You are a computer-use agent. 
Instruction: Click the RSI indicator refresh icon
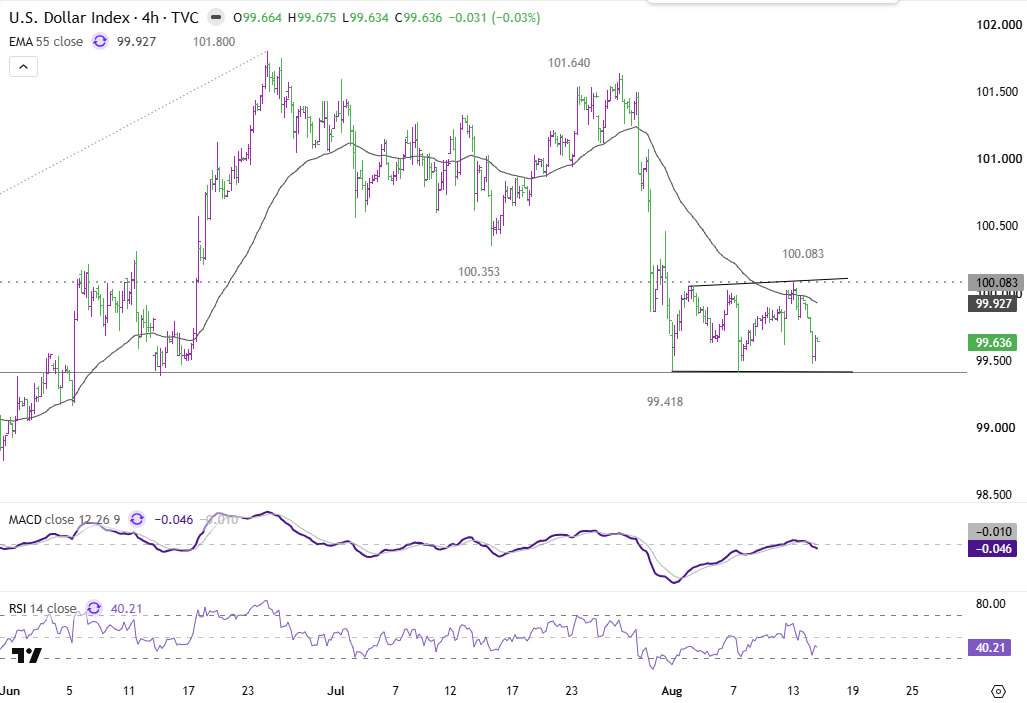94,609
